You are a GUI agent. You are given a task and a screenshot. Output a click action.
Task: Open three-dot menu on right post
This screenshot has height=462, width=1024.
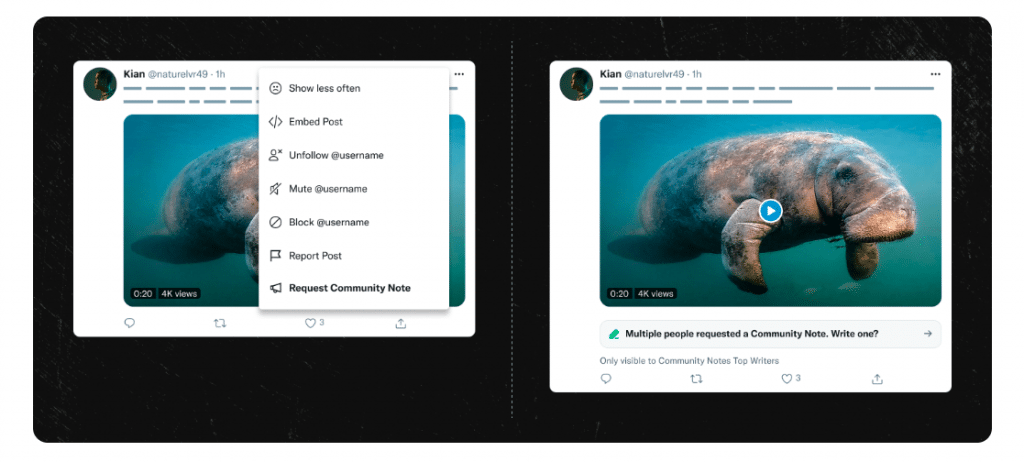tap(935, 74)
